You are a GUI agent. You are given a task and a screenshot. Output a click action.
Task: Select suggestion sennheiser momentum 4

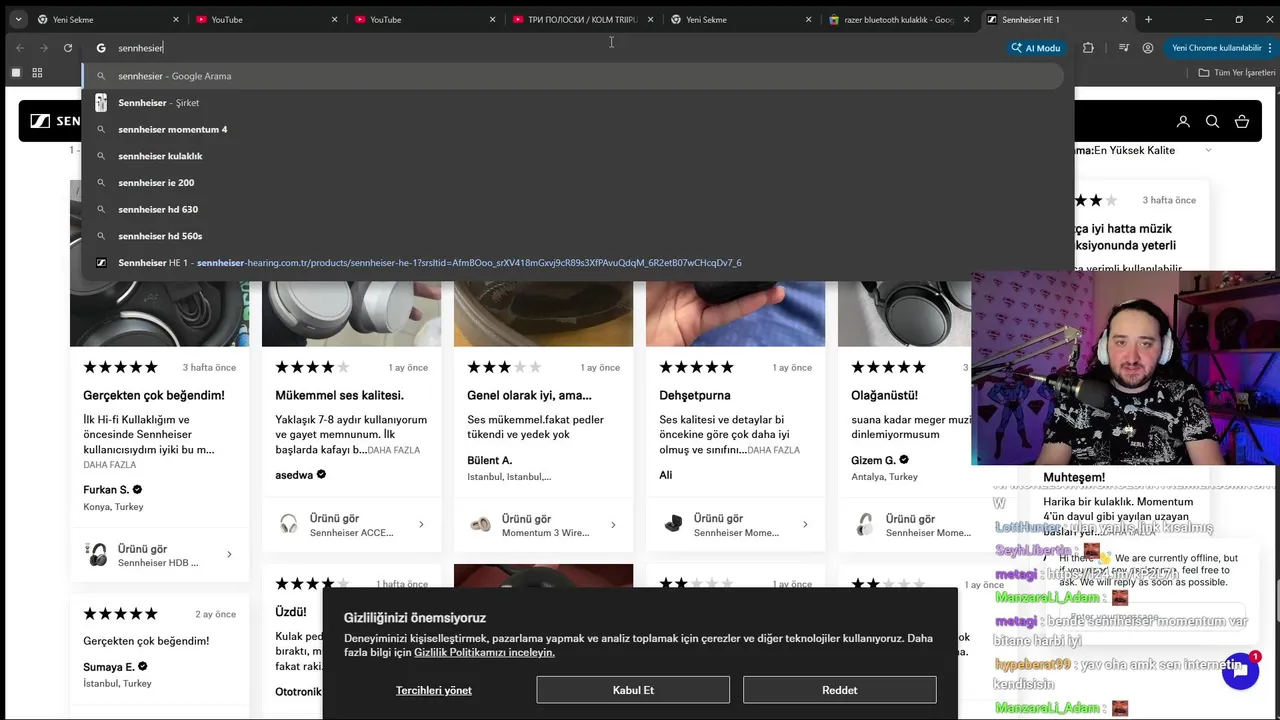point(572,129)
